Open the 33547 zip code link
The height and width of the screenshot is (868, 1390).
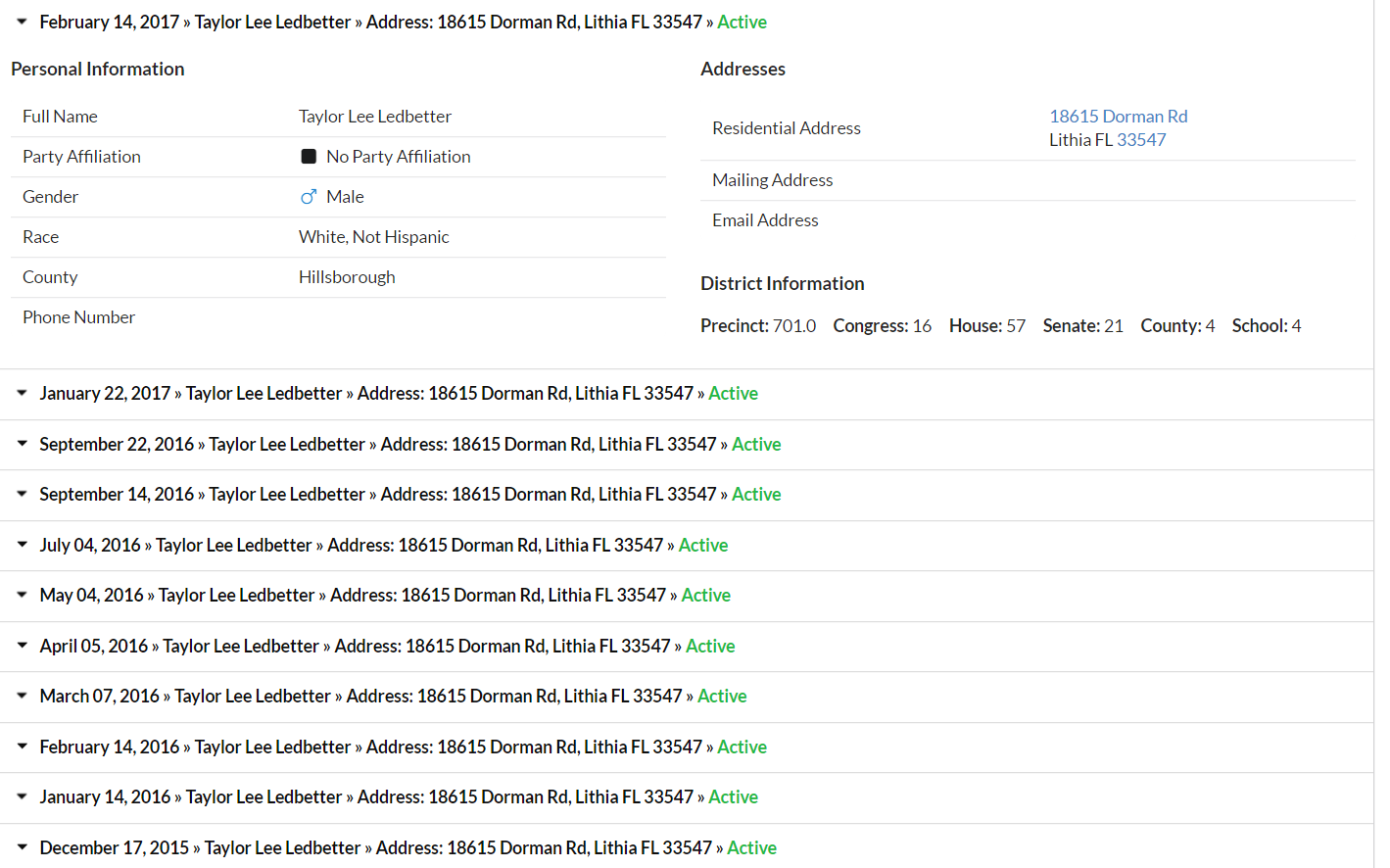click(1141, 140)
